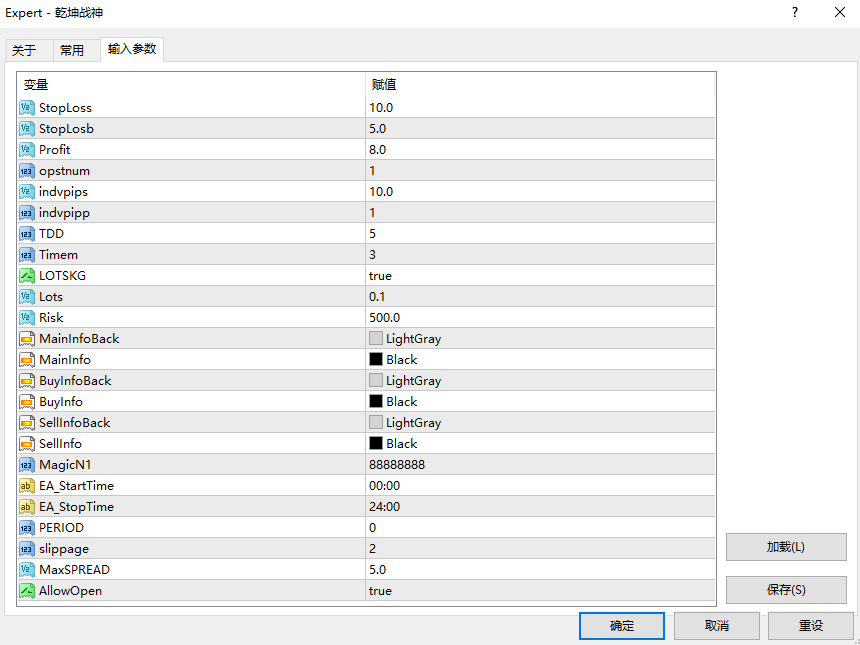Close the Expert dialog window
Viewport: 860px width, 645px height.
click(x=840, y=13)
